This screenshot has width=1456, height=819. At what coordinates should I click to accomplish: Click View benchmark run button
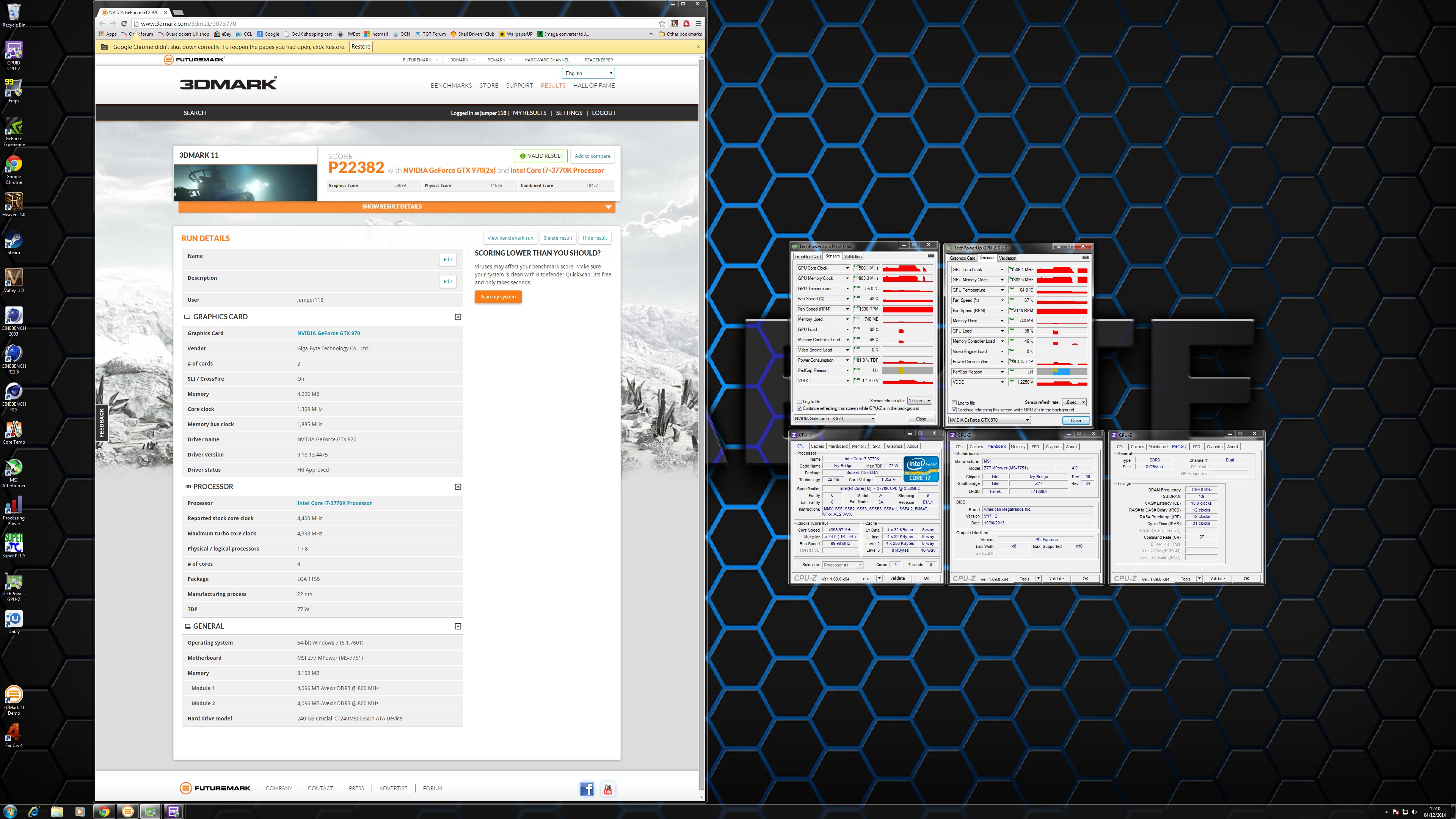(510, 238)
